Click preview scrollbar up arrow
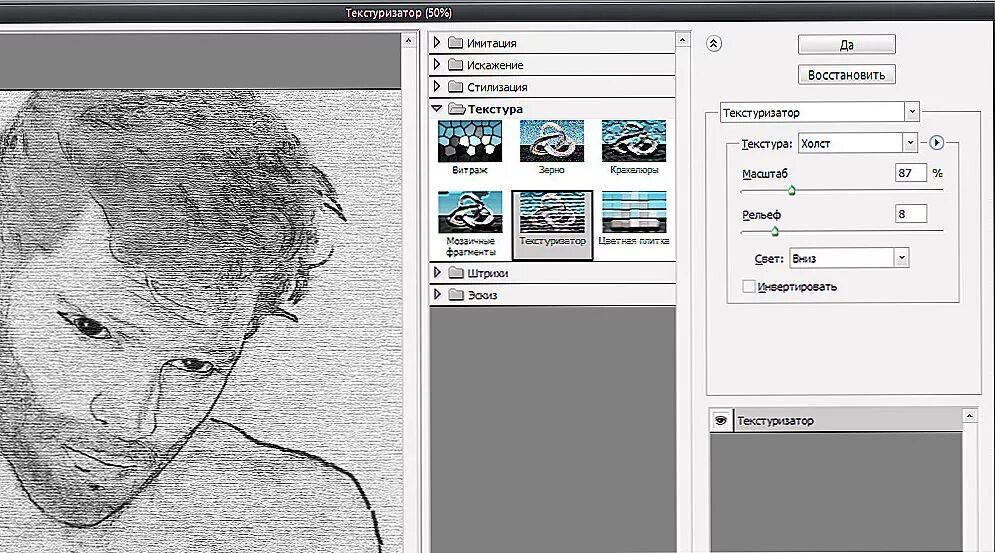The width and height of the screenshot is (995, 553). 408,41
